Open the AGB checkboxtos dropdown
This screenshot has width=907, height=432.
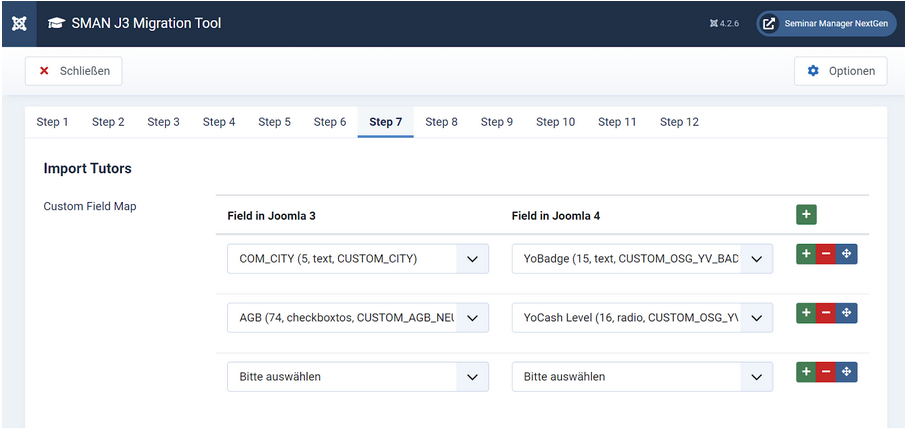[357, 318]
